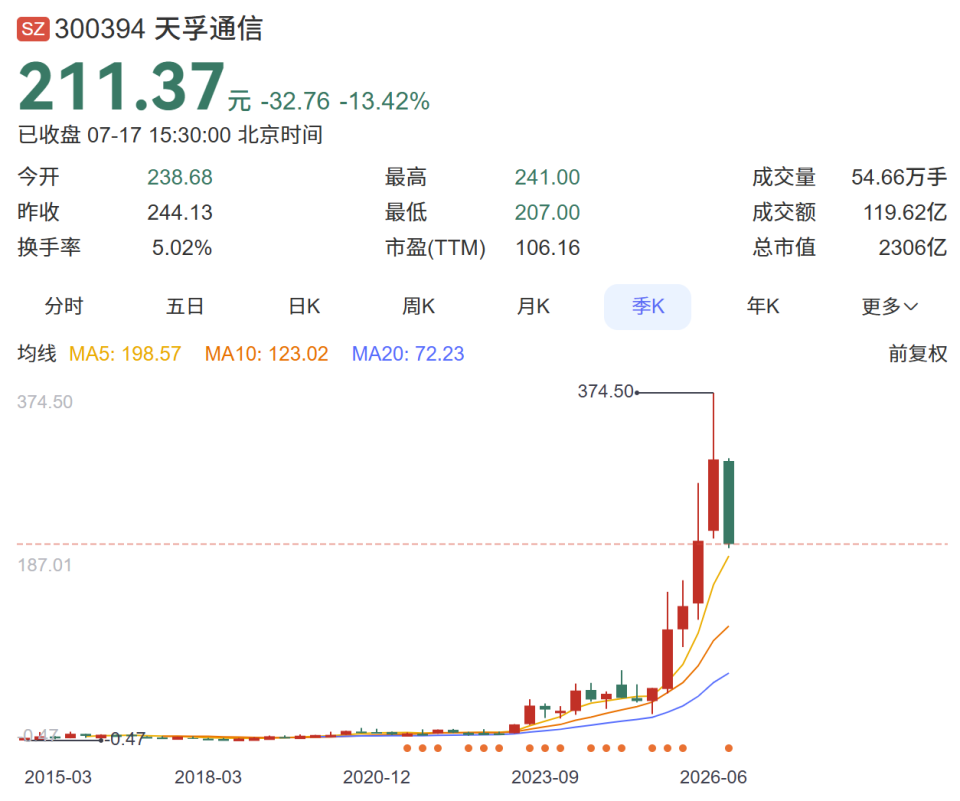Click the current price 211.37
Viewport: 960px width, 801px height.
(121, 86)
